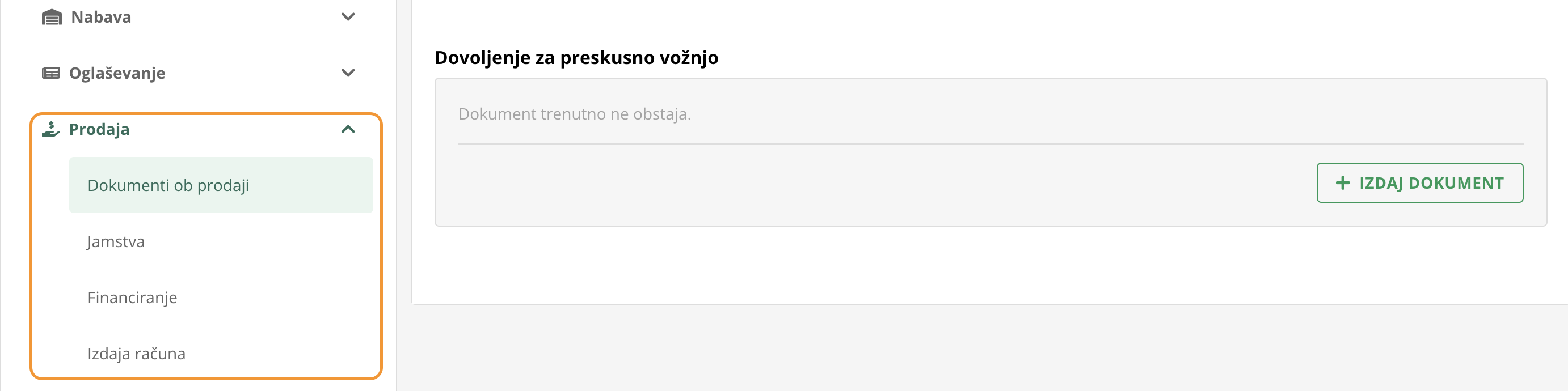Open the Financiranje submenu item

[132, 297]
